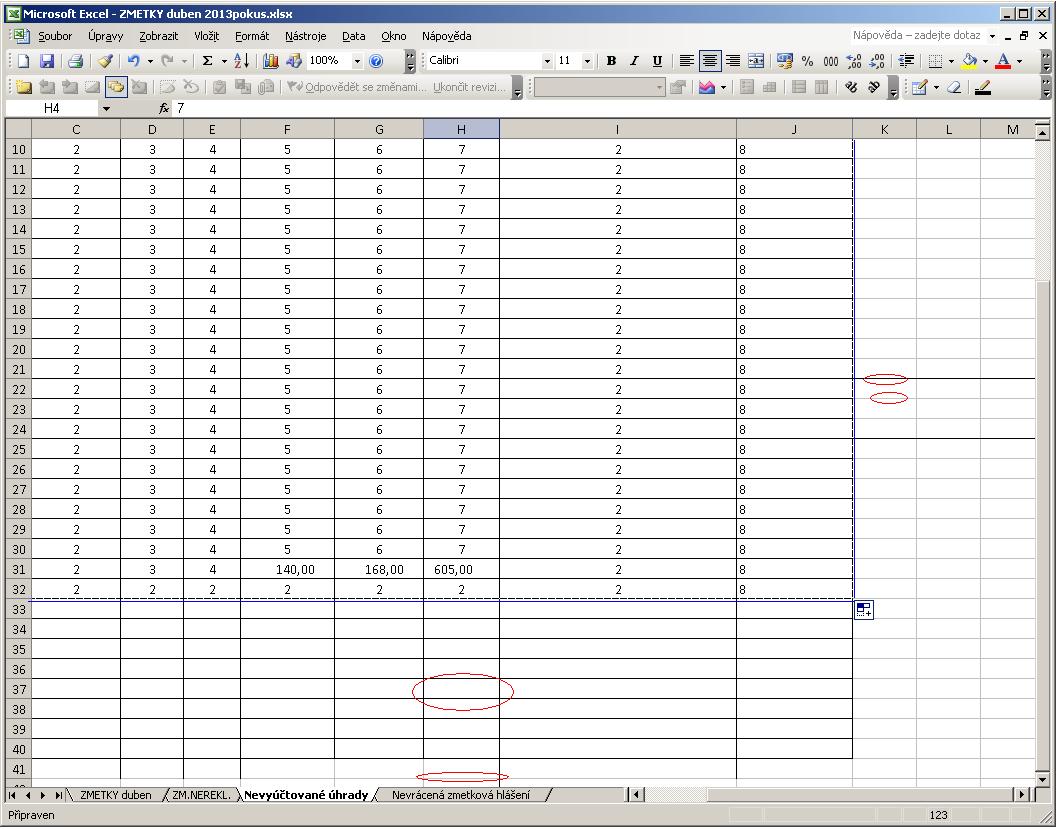Image resolution: width=1056 pixels, height=829 pixels.
Task: Select the Erase Border eraser tool
Action: tap(954, 88)
